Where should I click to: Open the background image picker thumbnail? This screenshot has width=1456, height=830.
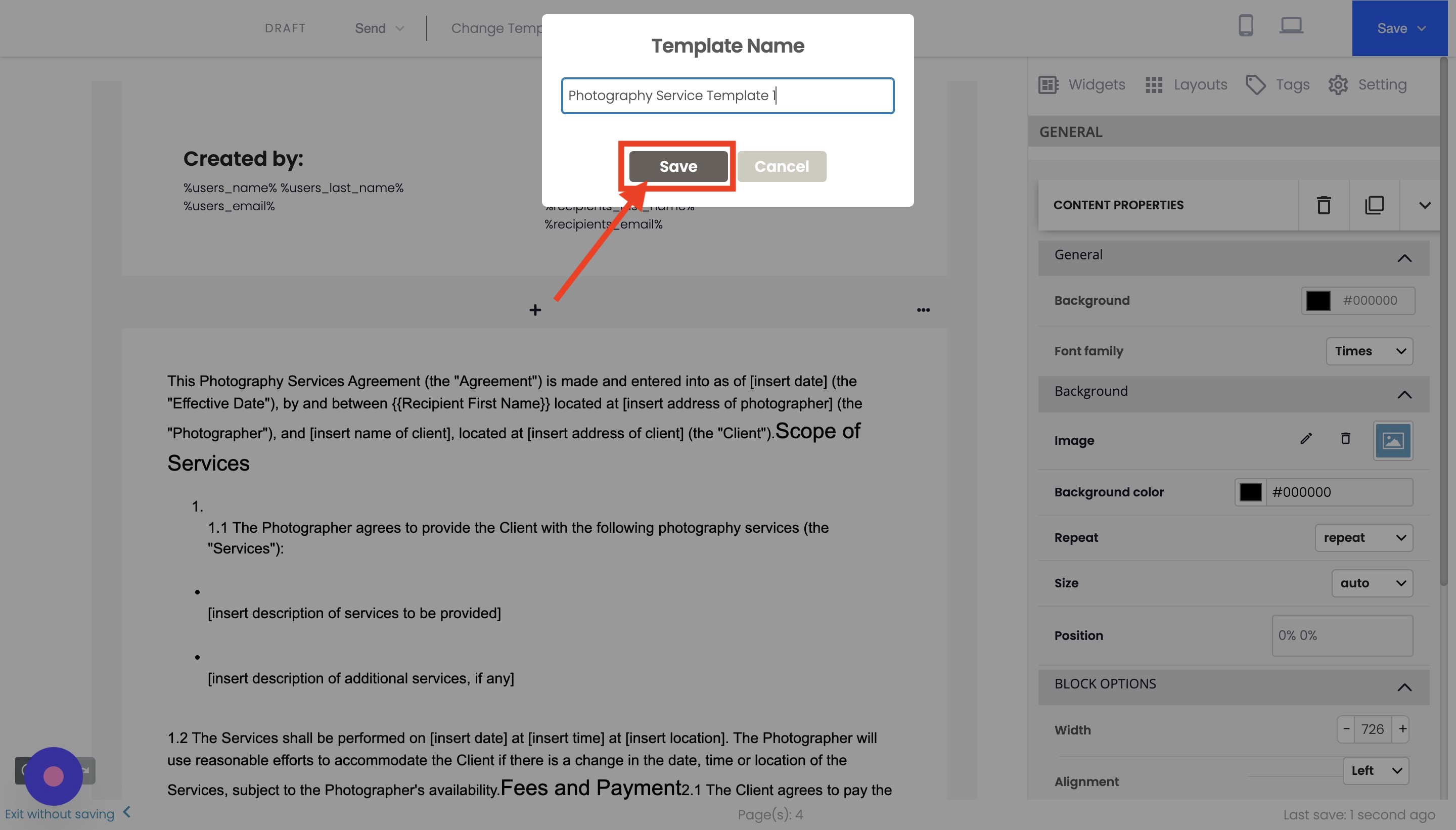tap(1392, 440)
